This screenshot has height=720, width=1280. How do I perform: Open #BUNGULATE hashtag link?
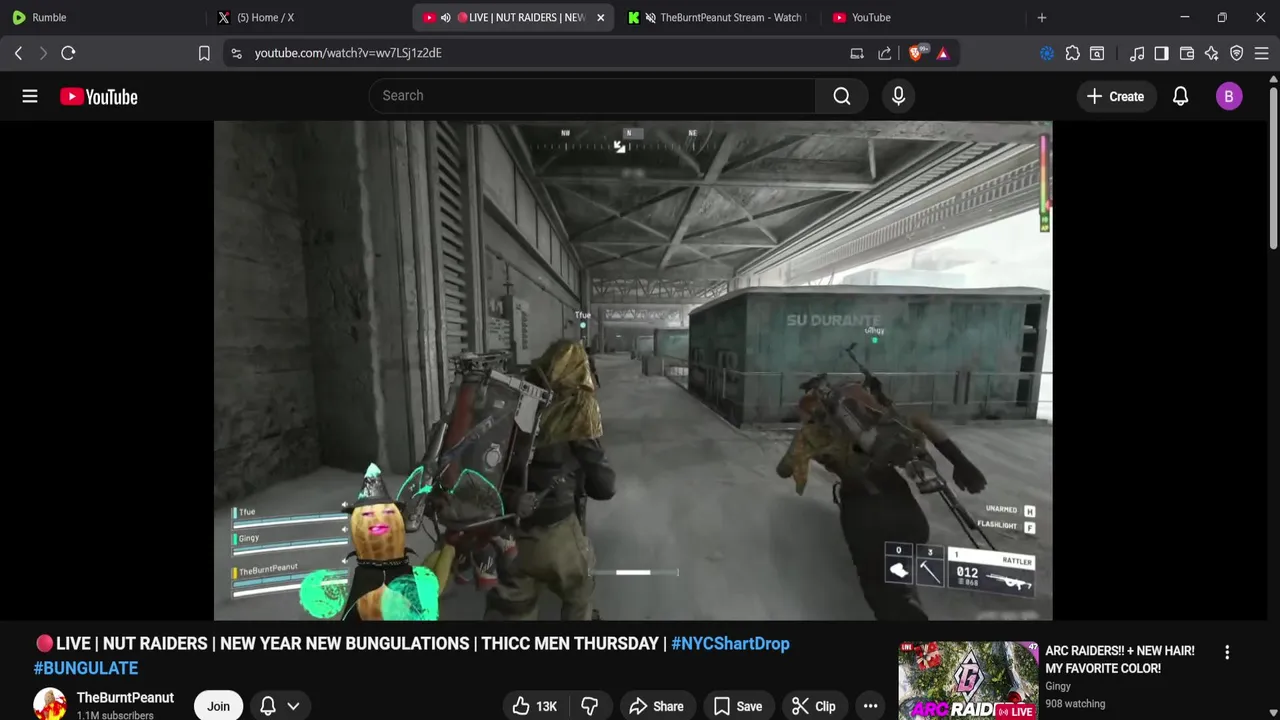86,667
